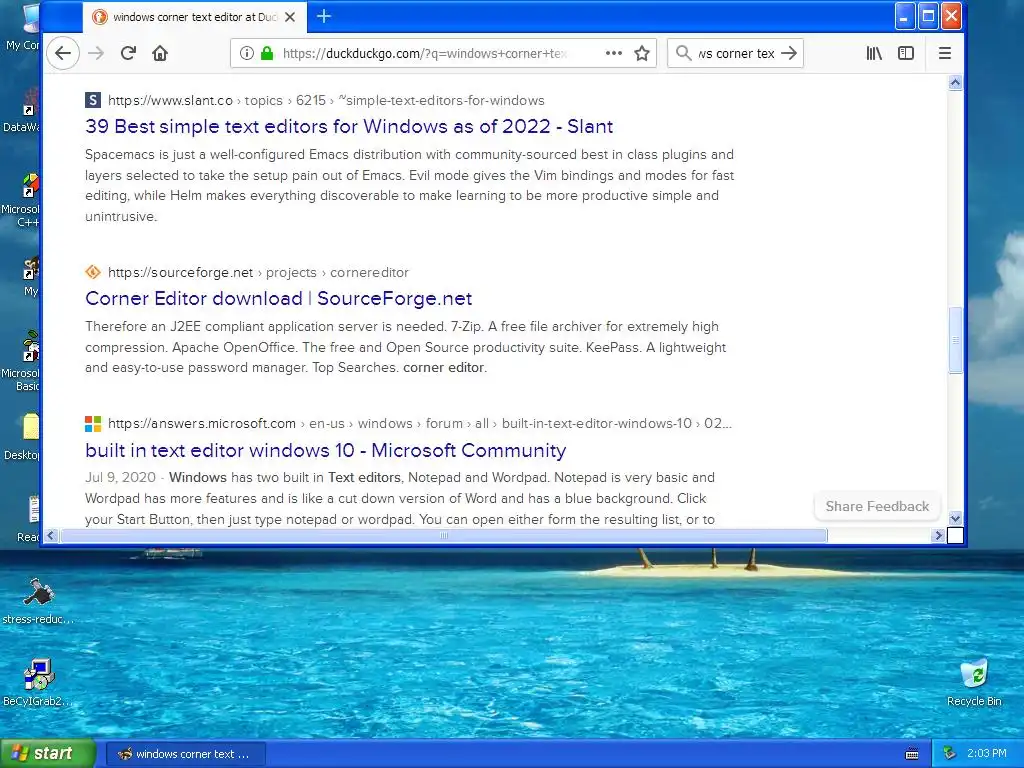Click the keyboard icon in system tray

912,754
